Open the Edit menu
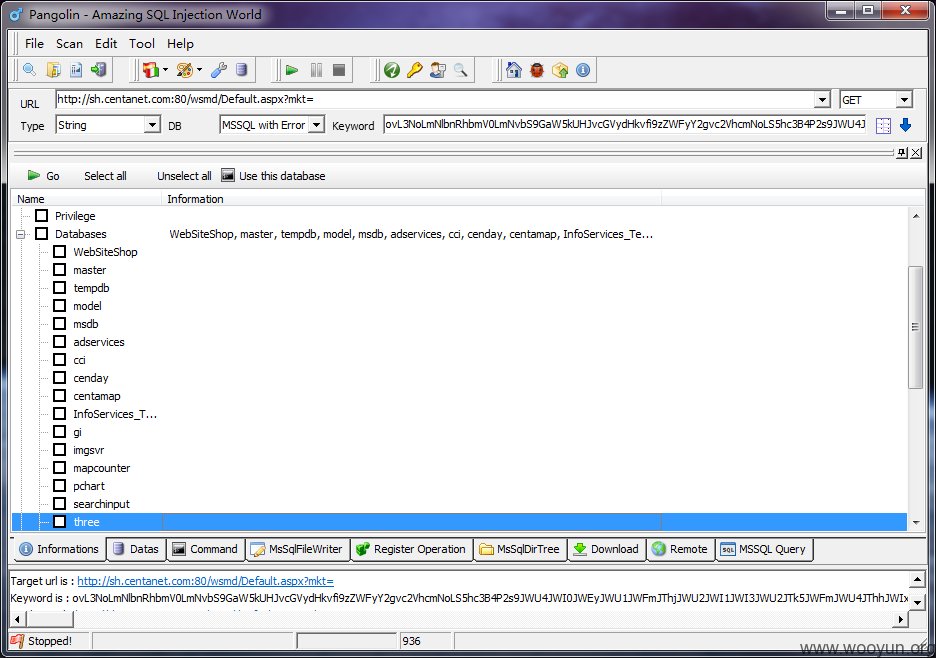This screenshot has width=936, height=658. click(106, 44)
